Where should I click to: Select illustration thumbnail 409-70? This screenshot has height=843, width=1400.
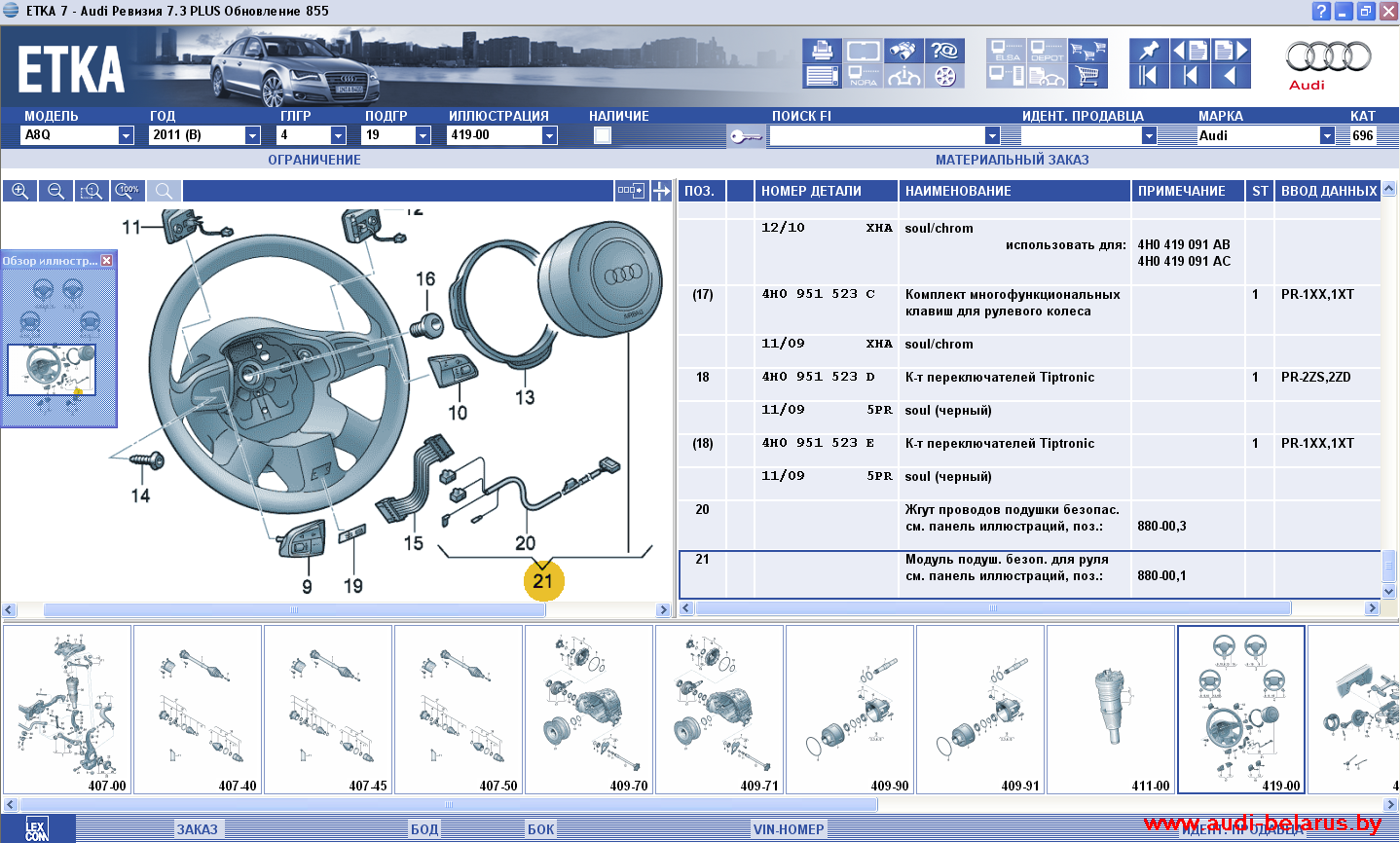point(589,710)
